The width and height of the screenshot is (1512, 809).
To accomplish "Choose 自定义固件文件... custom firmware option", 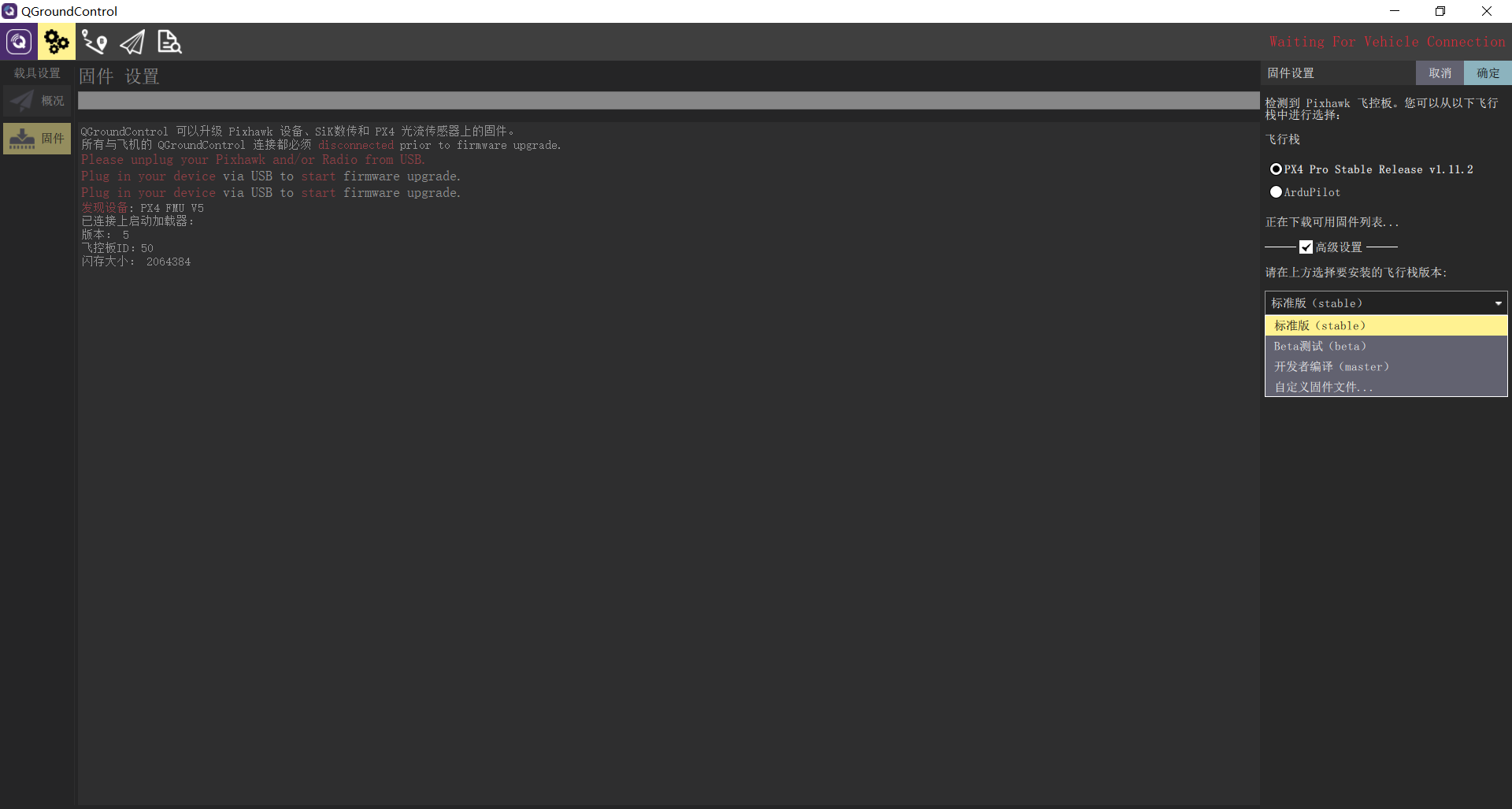I will (x=1386, y=387).
